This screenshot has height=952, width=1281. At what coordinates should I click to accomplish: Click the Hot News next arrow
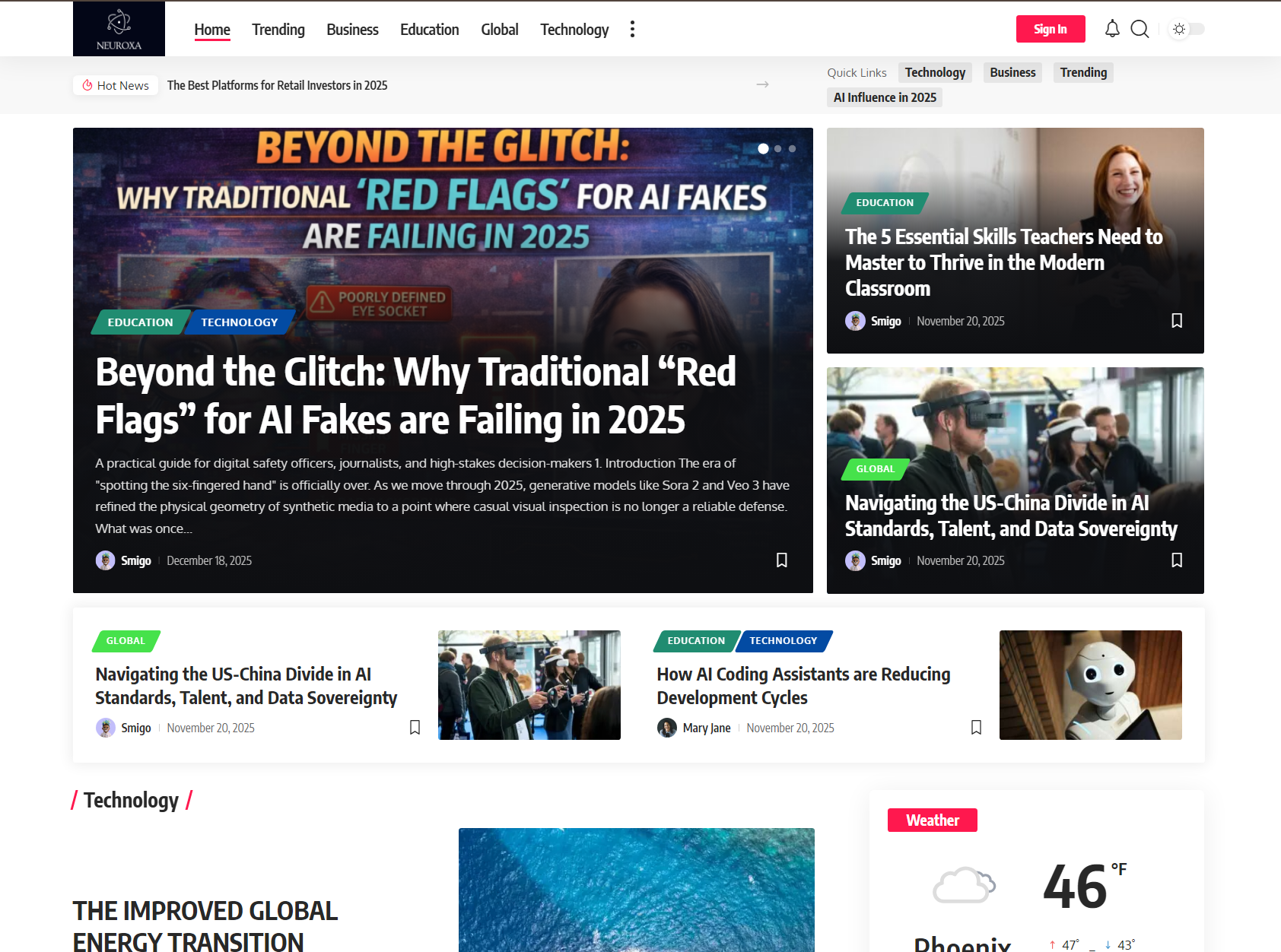point(762,84)
